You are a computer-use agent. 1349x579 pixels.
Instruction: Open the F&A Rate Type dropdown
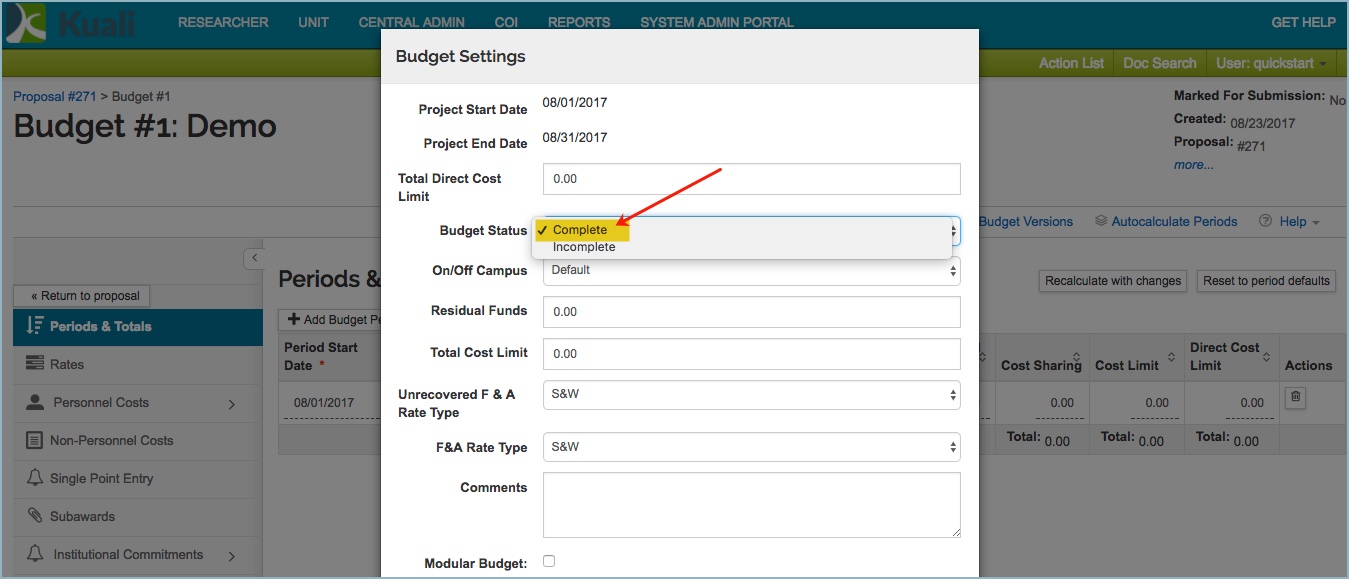[751, 447]
